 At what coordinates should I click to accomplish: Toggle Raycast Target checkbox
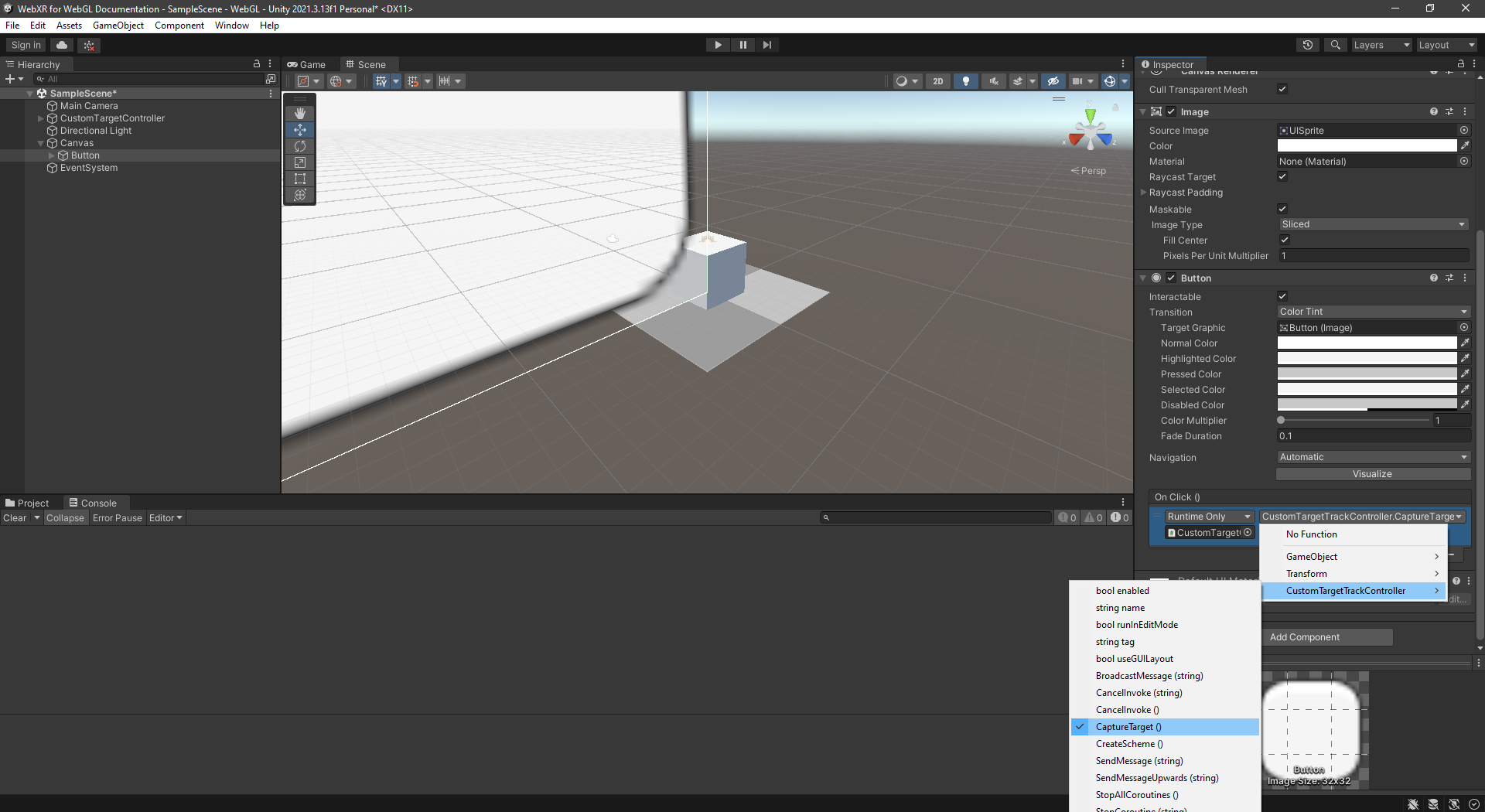(1282, 176)
